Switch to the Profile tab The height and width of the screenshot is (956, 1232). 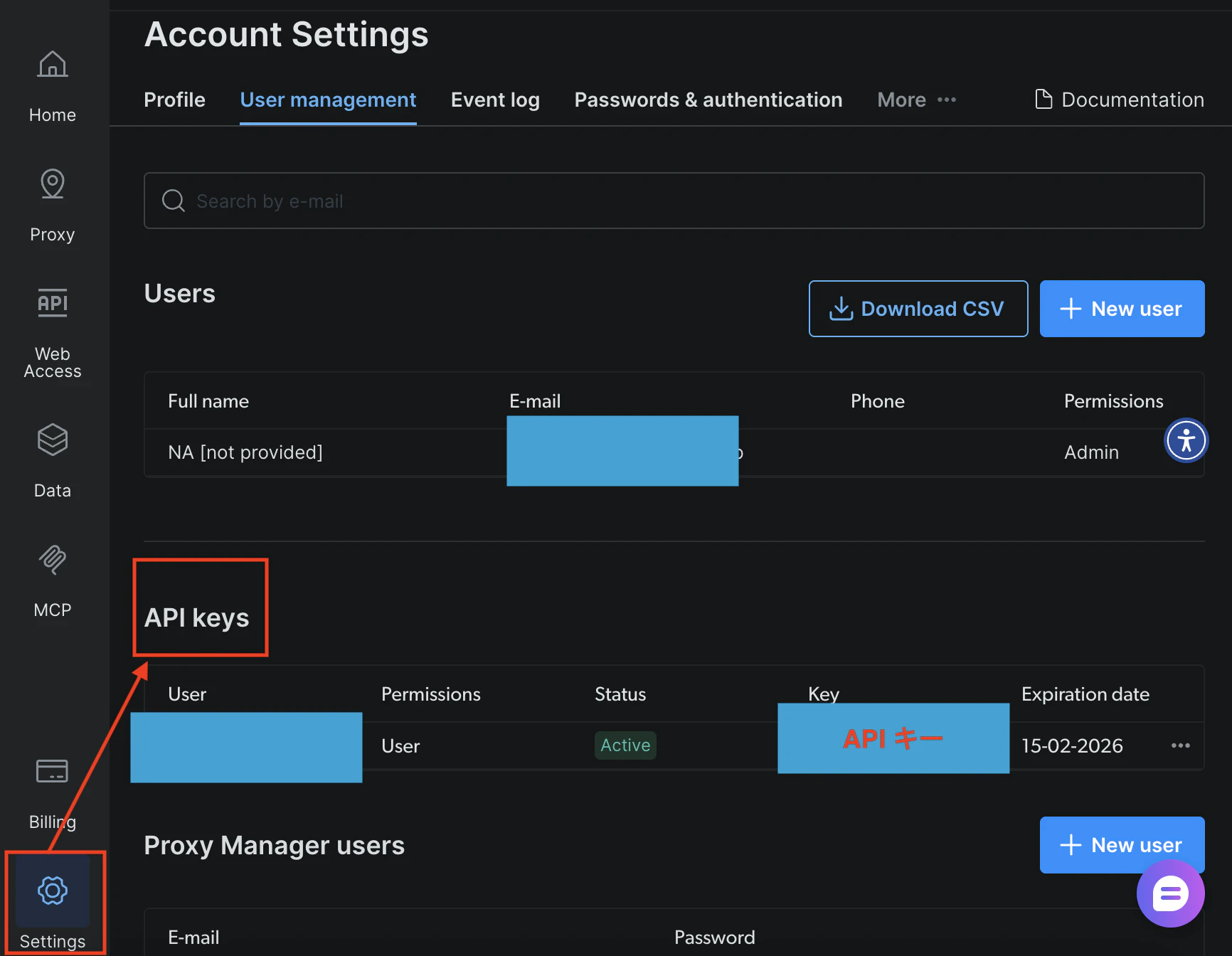174,100
